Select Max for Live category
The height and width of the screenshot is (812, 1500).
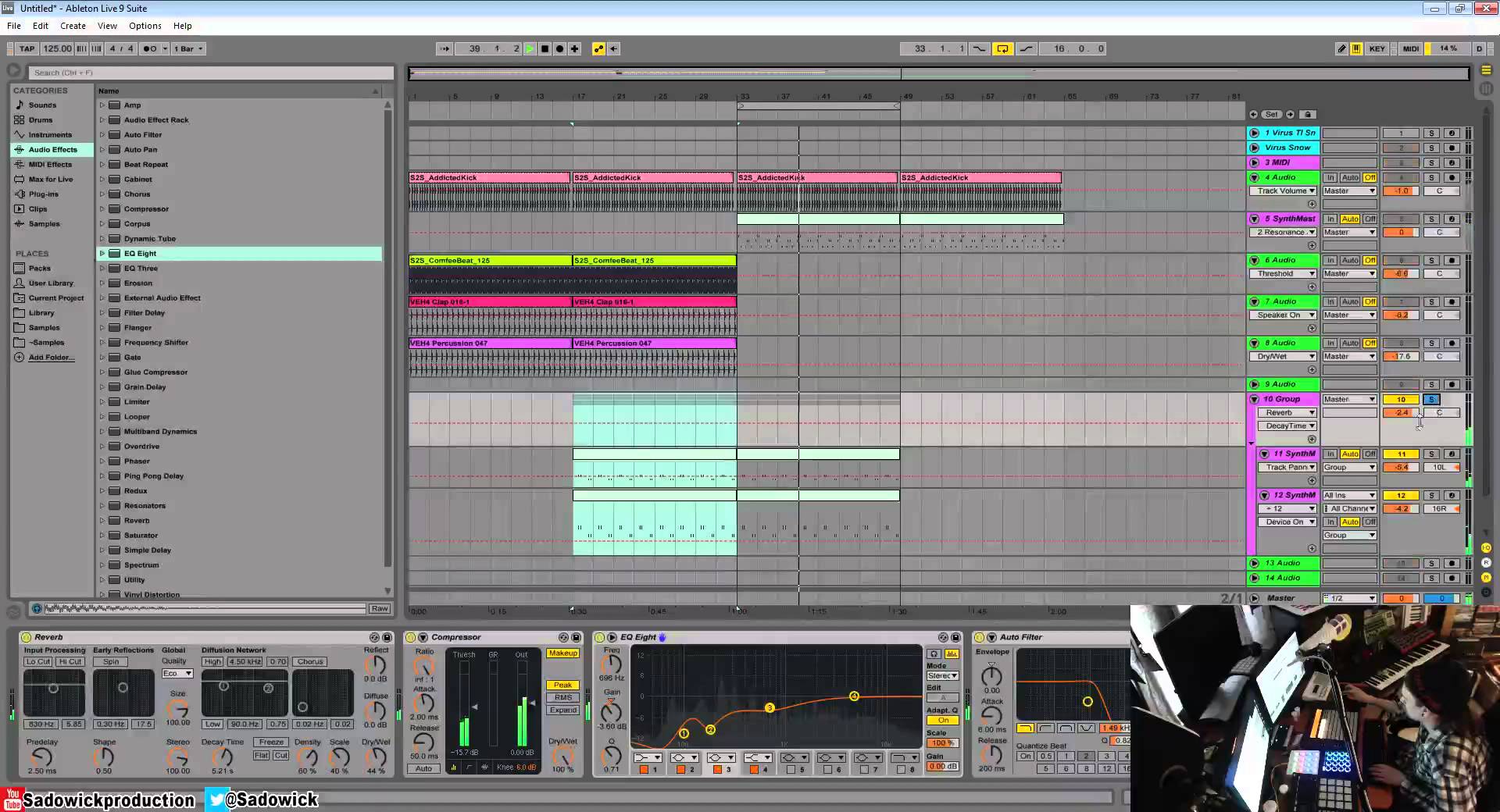coord(51,180)
